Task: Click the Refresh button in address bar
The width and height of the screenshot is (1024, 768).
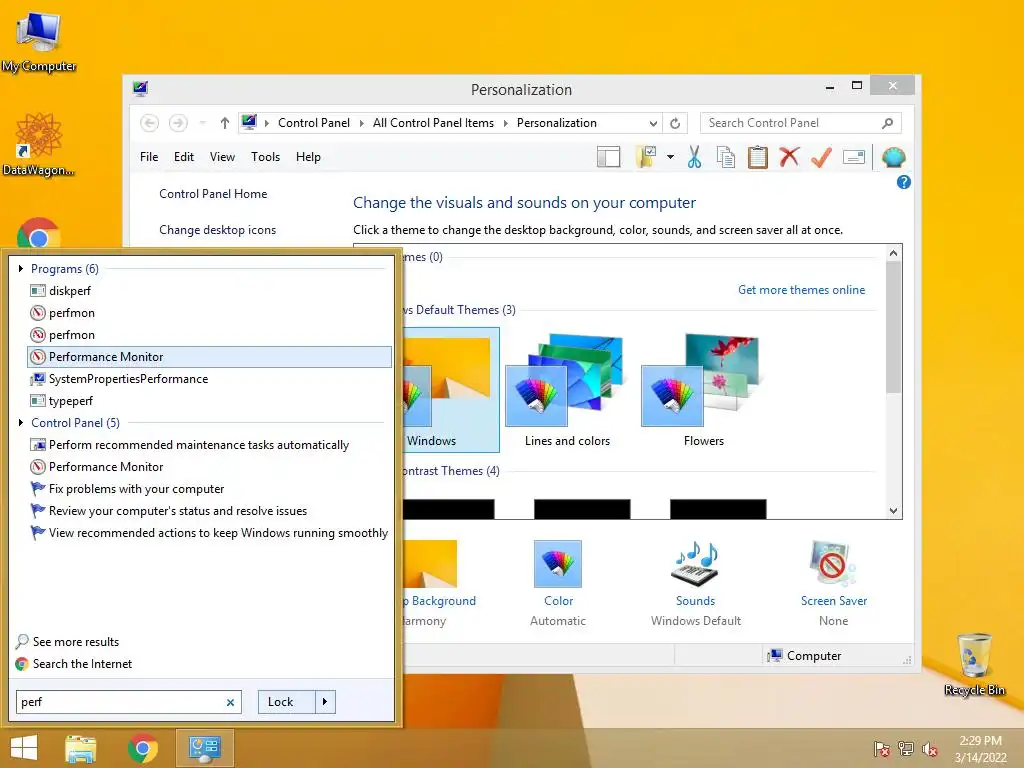Action: (x=675, y=123)
